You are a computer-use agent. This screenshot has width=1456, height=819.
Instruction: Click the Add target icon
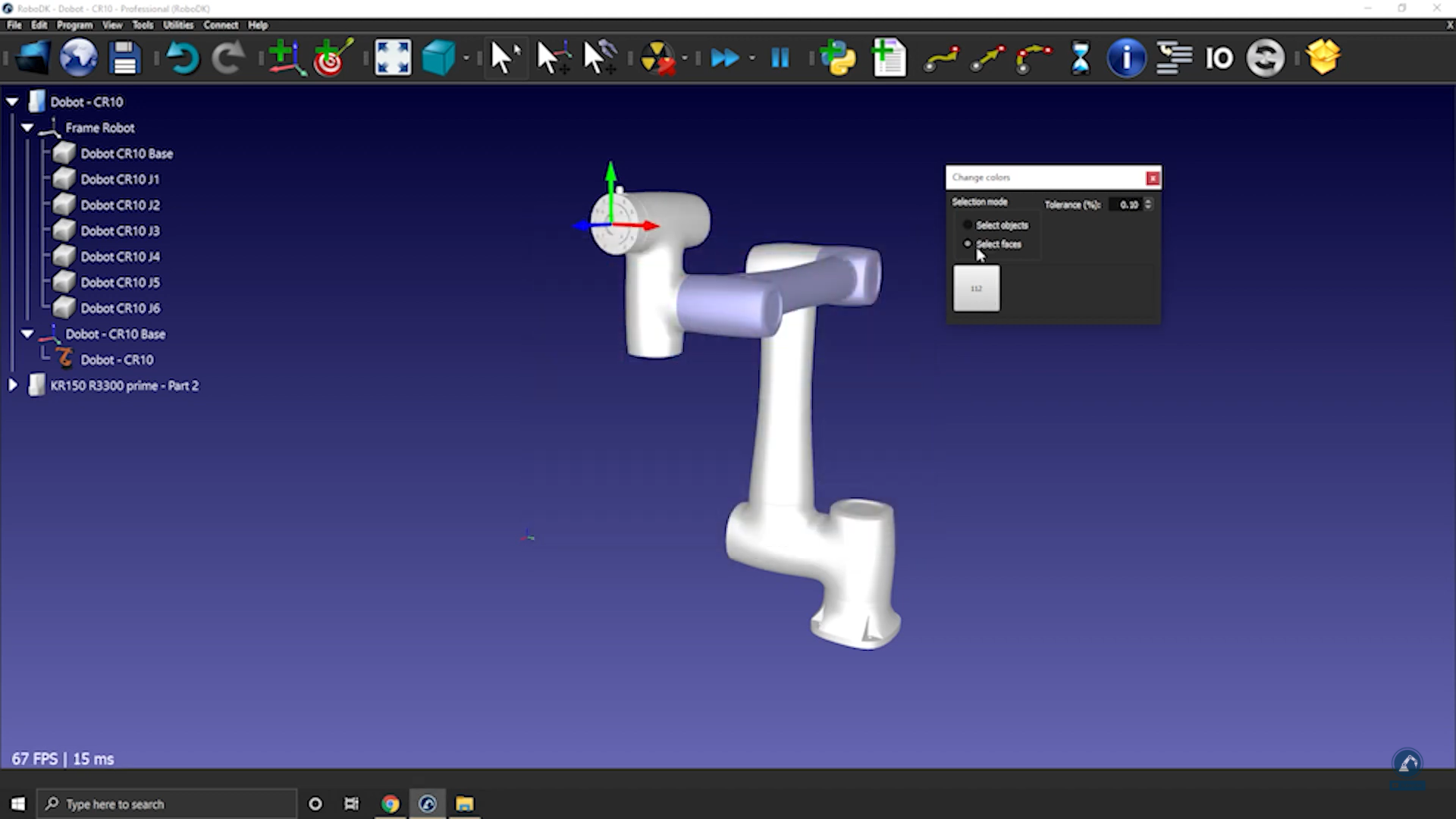[332, 58]
